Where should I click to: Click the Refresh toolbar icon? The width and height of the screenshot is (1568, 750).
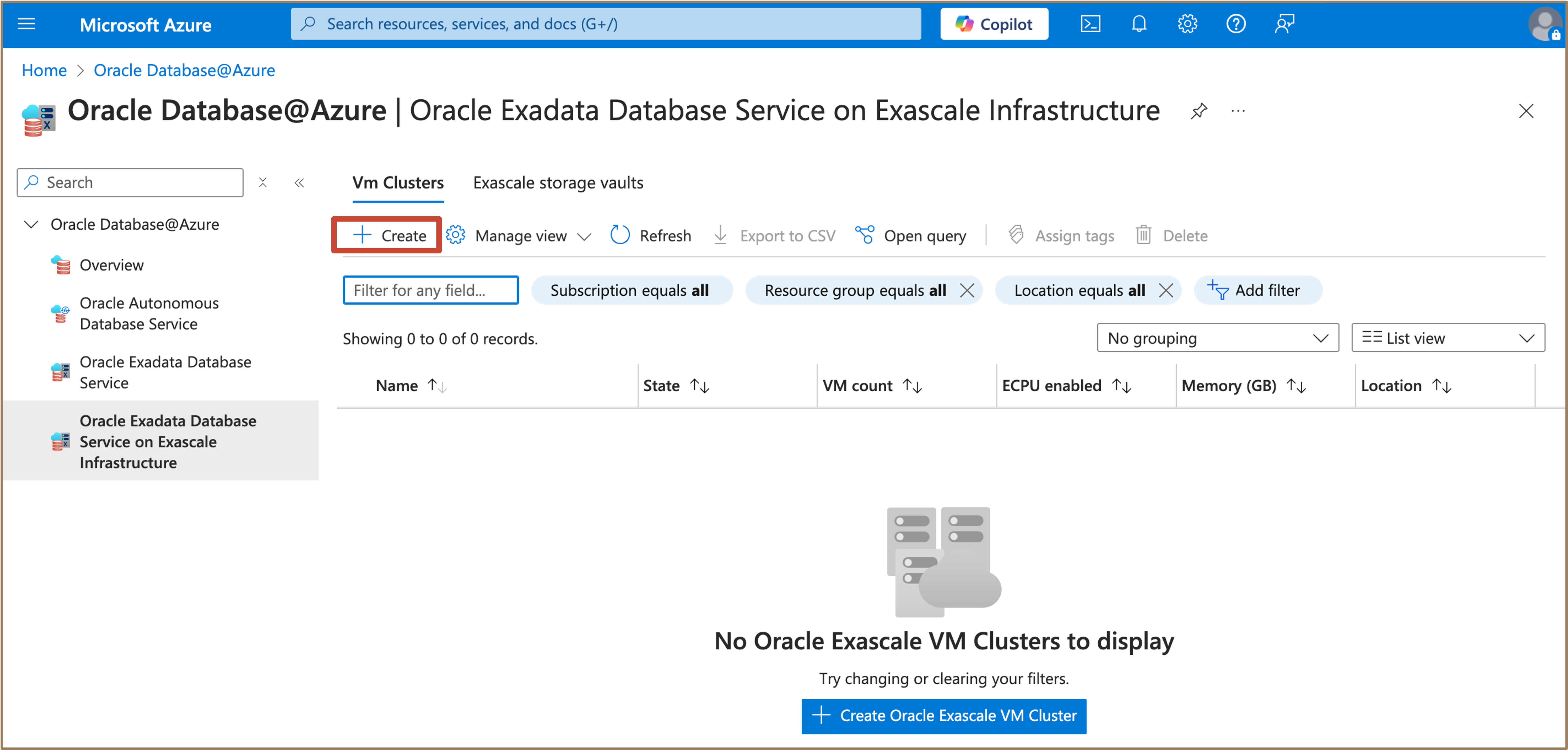[620, 235]
